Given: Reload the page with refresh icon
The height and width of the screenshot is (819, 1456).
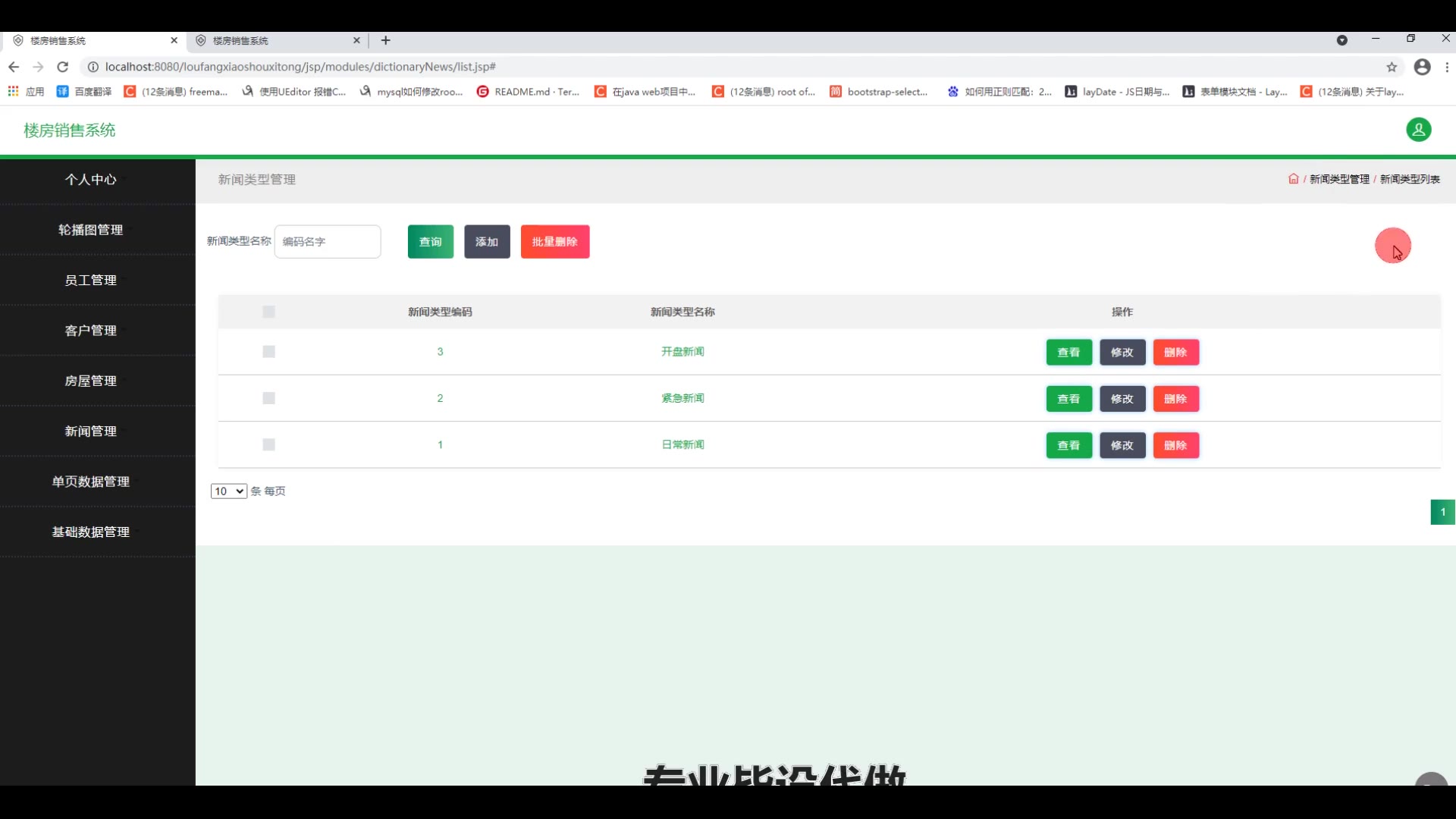Looking at the screenshot, I should coord(63,67).
